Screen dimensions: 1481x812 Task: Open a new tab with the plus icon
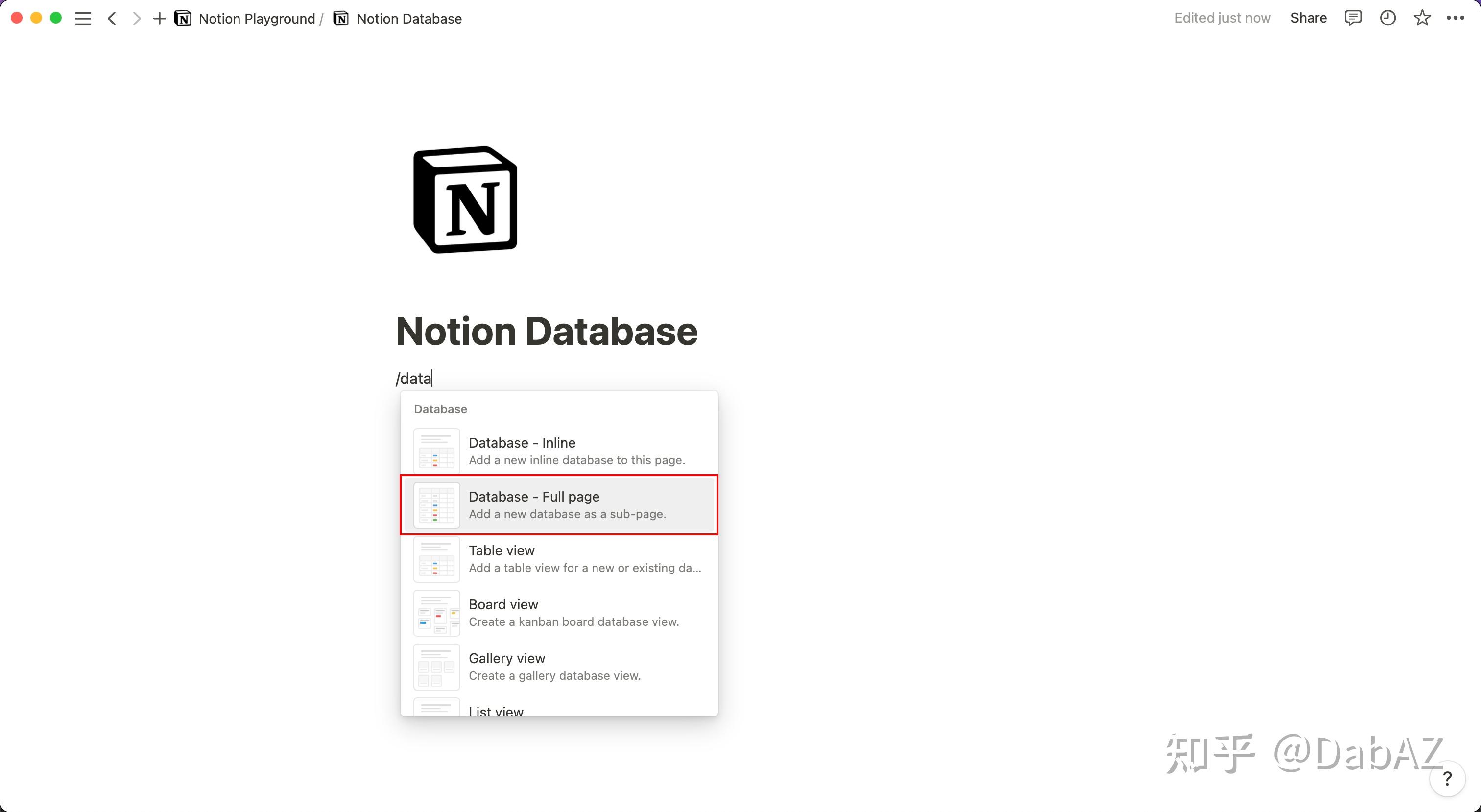(x=159, y=18)
